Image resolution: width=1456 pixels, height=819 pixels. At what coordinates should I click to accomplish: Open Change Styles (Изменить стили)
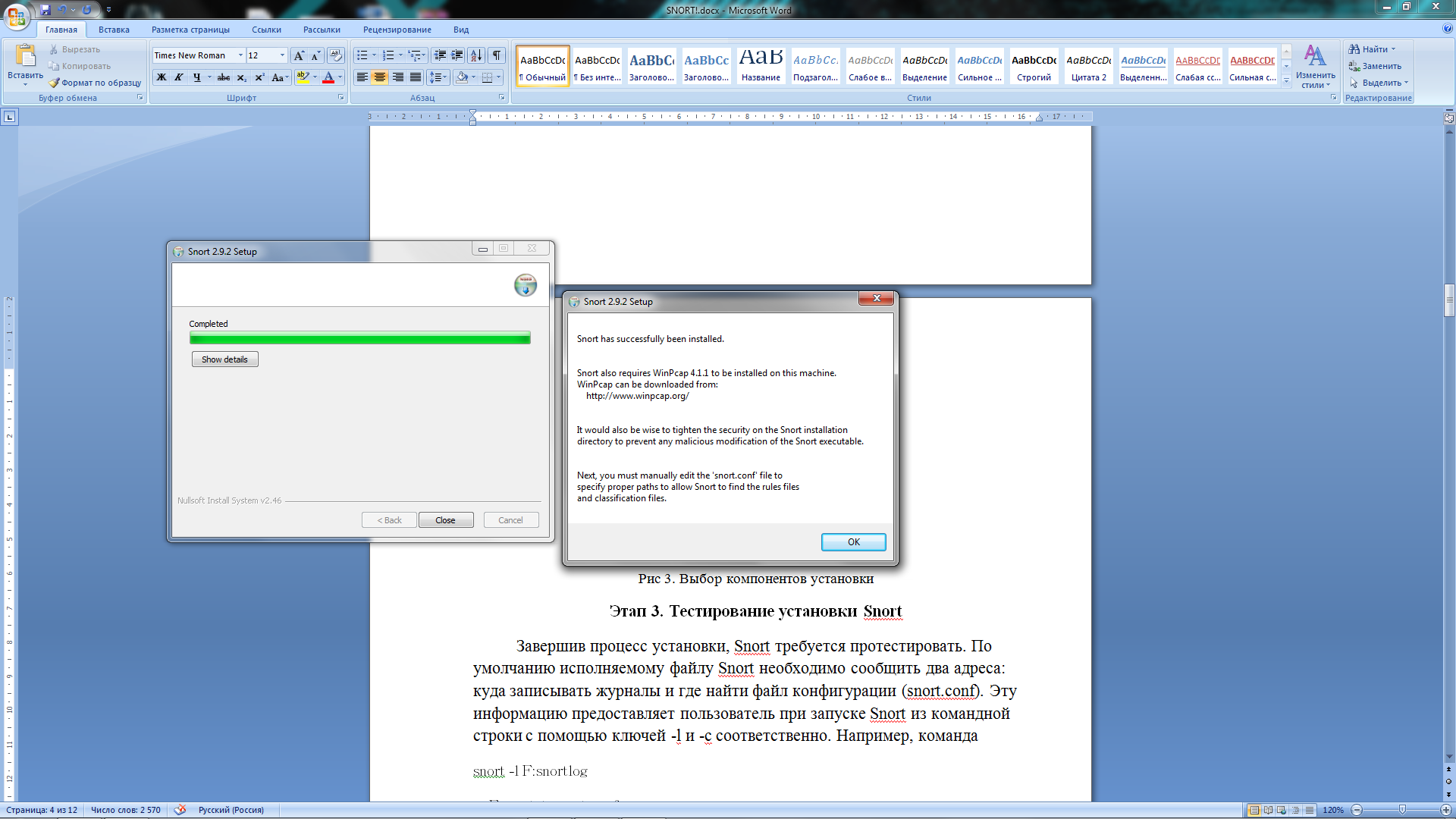pos(1316,67)
